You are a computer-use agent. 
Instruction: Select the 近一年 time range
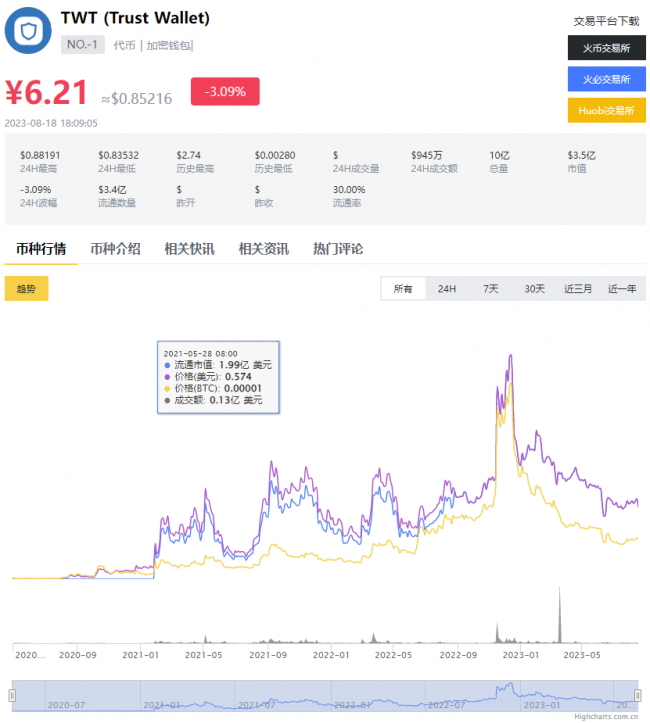pos(622,289)
